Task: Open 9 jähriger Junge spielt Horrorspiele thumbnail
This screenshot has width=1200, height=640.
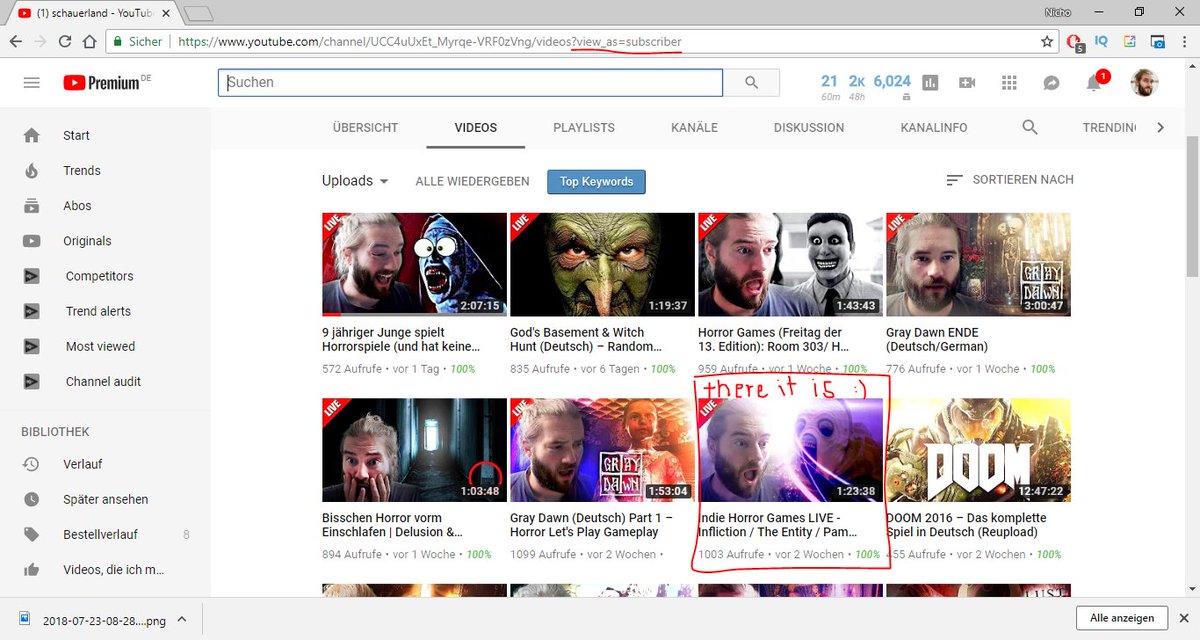Action: [x=414, y=264]
